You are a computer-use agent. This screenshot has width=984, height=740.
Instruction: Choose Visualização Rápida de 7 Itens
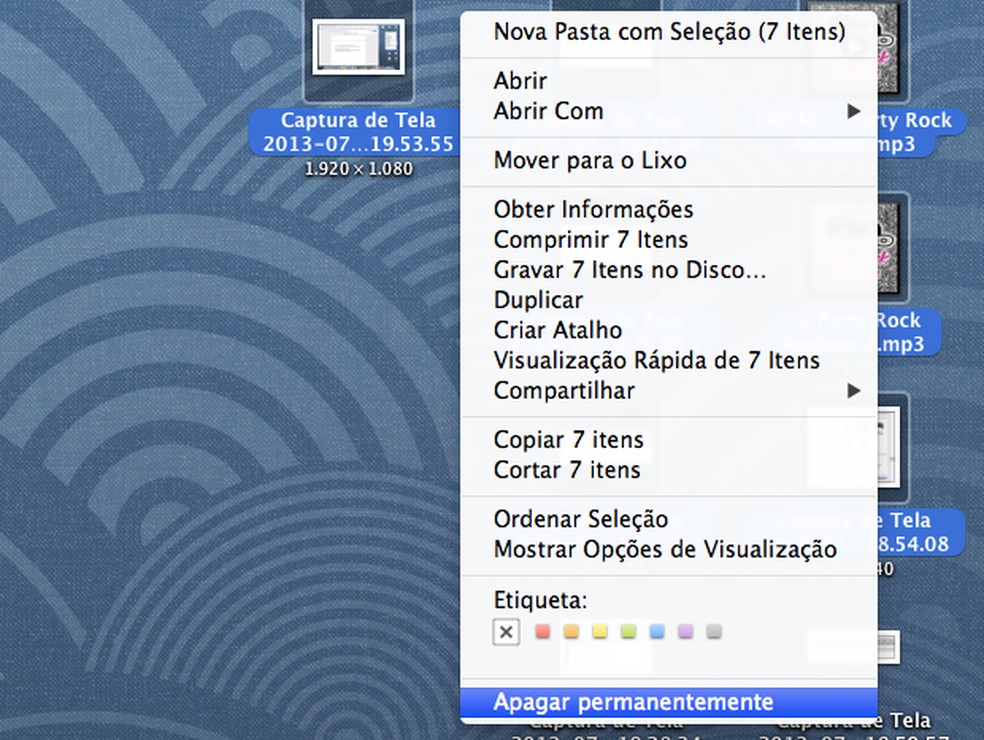click(x=669, y=360)
